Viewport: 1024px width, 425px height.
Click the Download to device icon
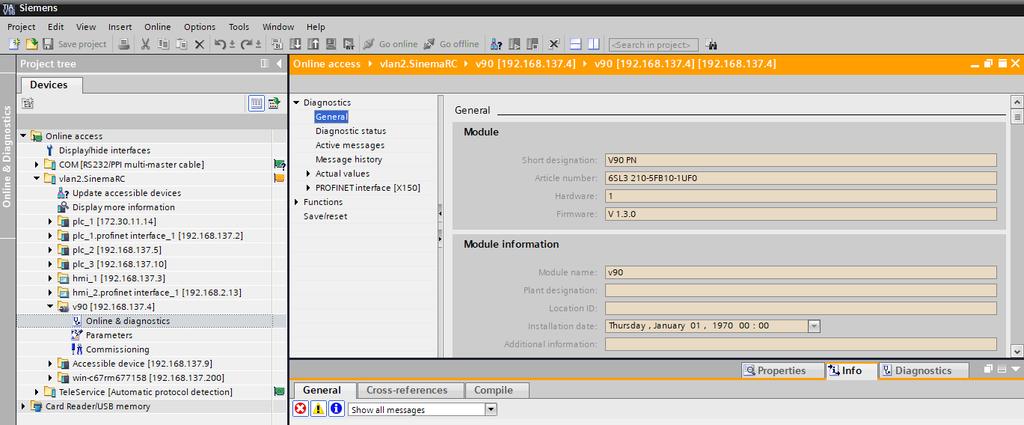[x=295, y=44]
